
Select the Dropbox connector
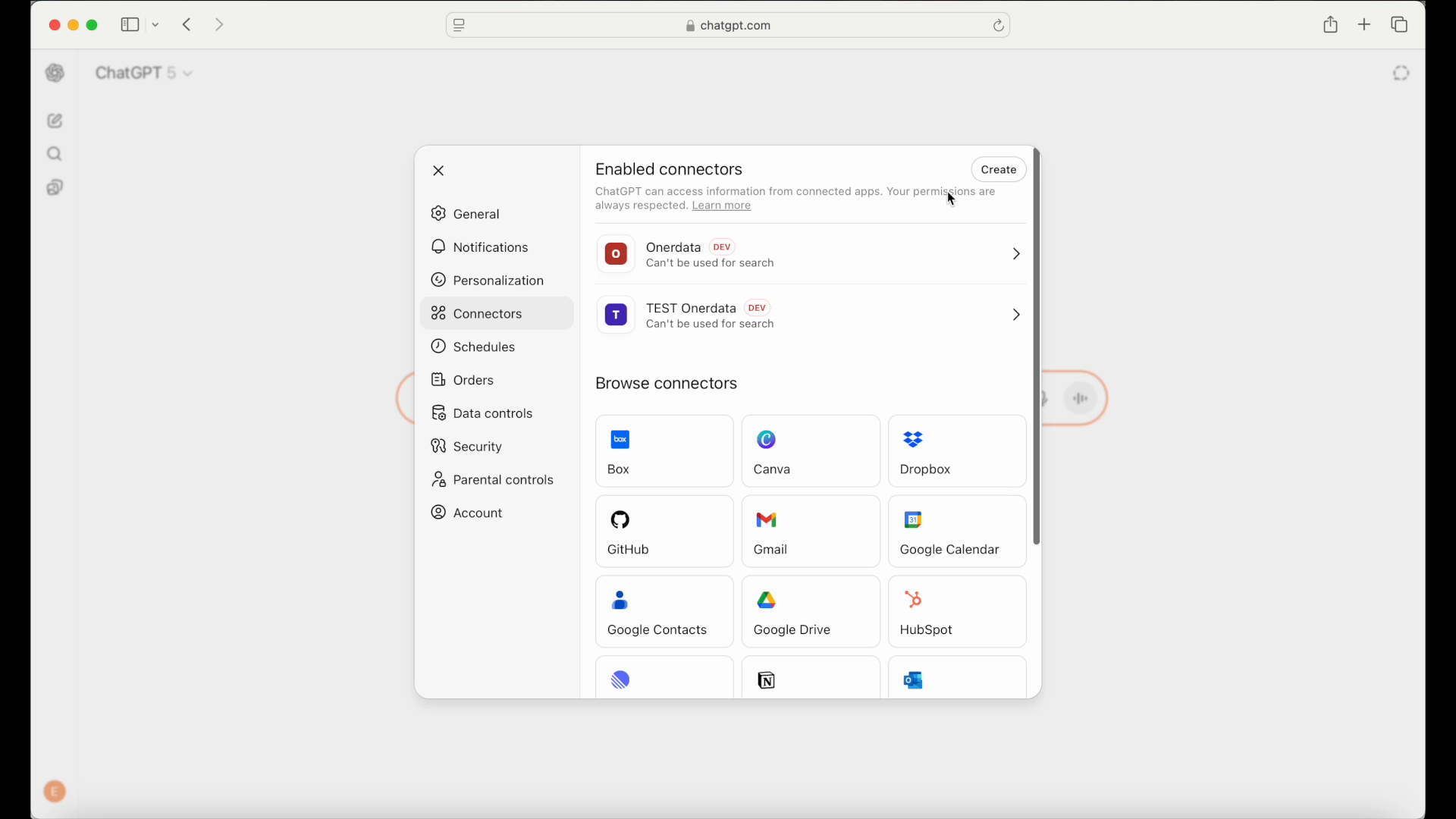coord(957,450)
